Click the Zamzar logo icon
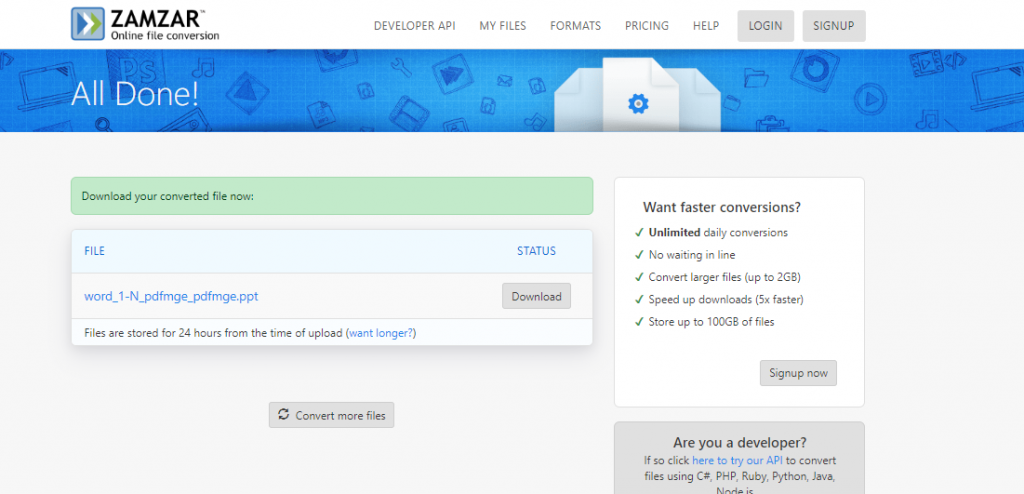This screenshot has width=1024, height=494. point(88,24)
